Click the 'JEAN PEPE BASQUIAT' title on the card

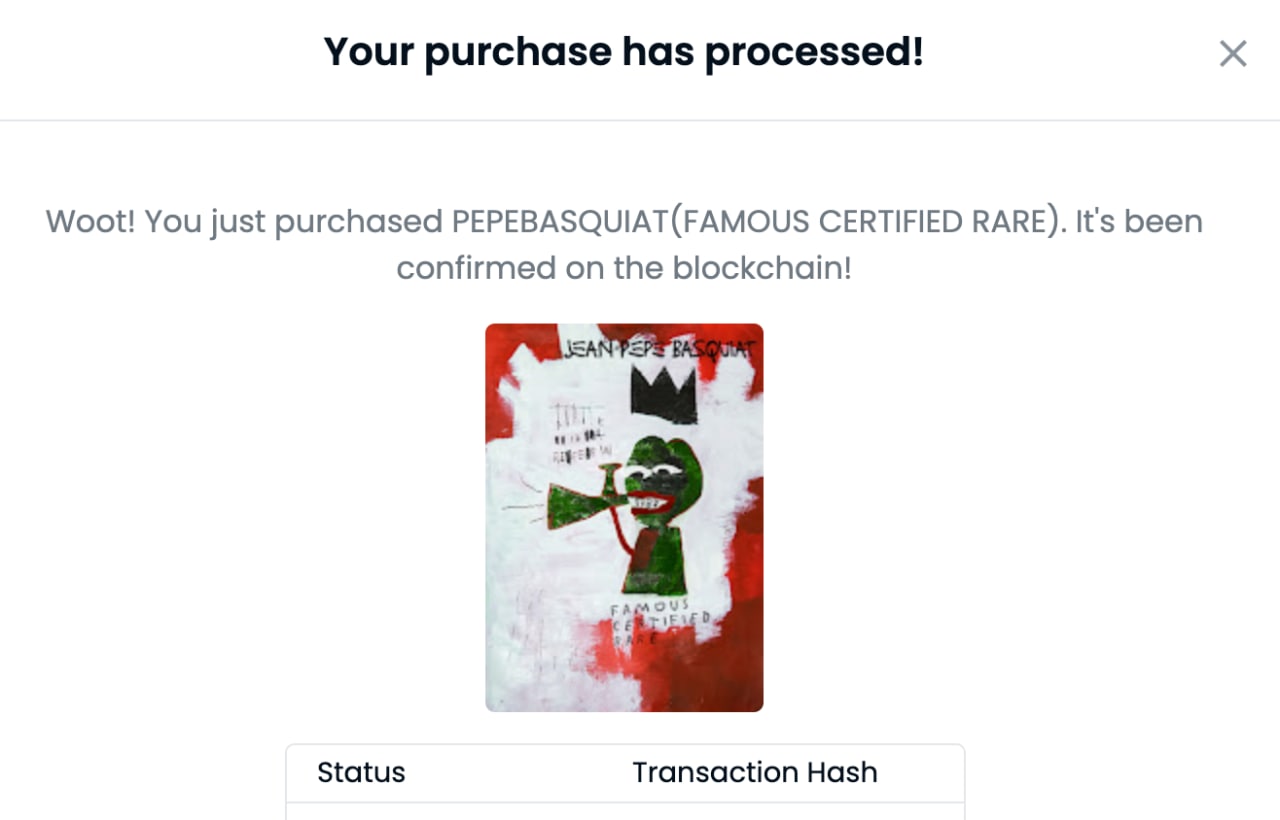659,349
